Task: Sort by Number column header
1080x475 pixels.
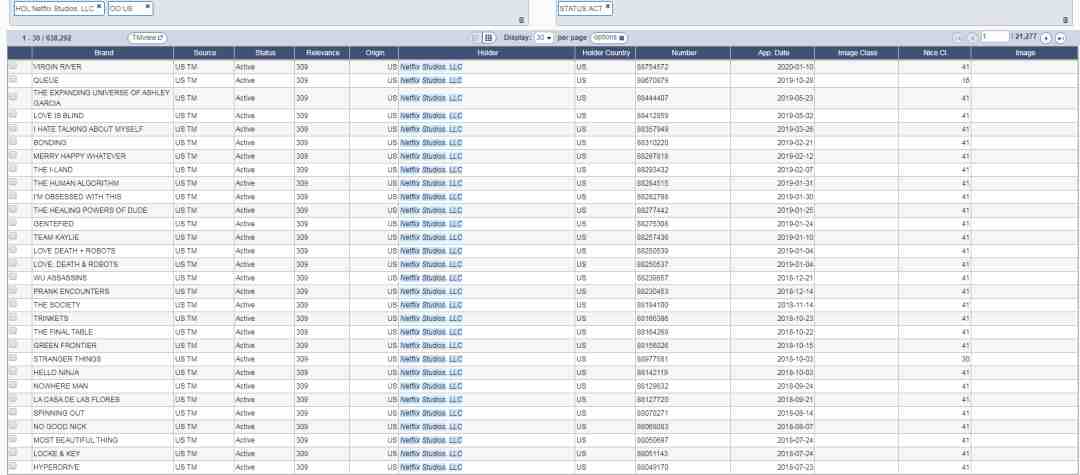Action: tap(683, 53)
